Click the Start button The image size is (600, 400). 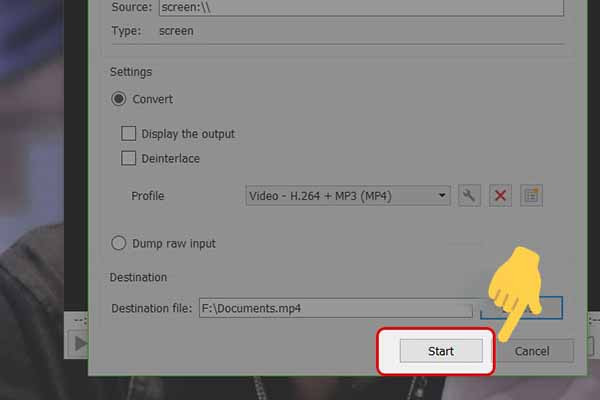(x=441, y=351)
